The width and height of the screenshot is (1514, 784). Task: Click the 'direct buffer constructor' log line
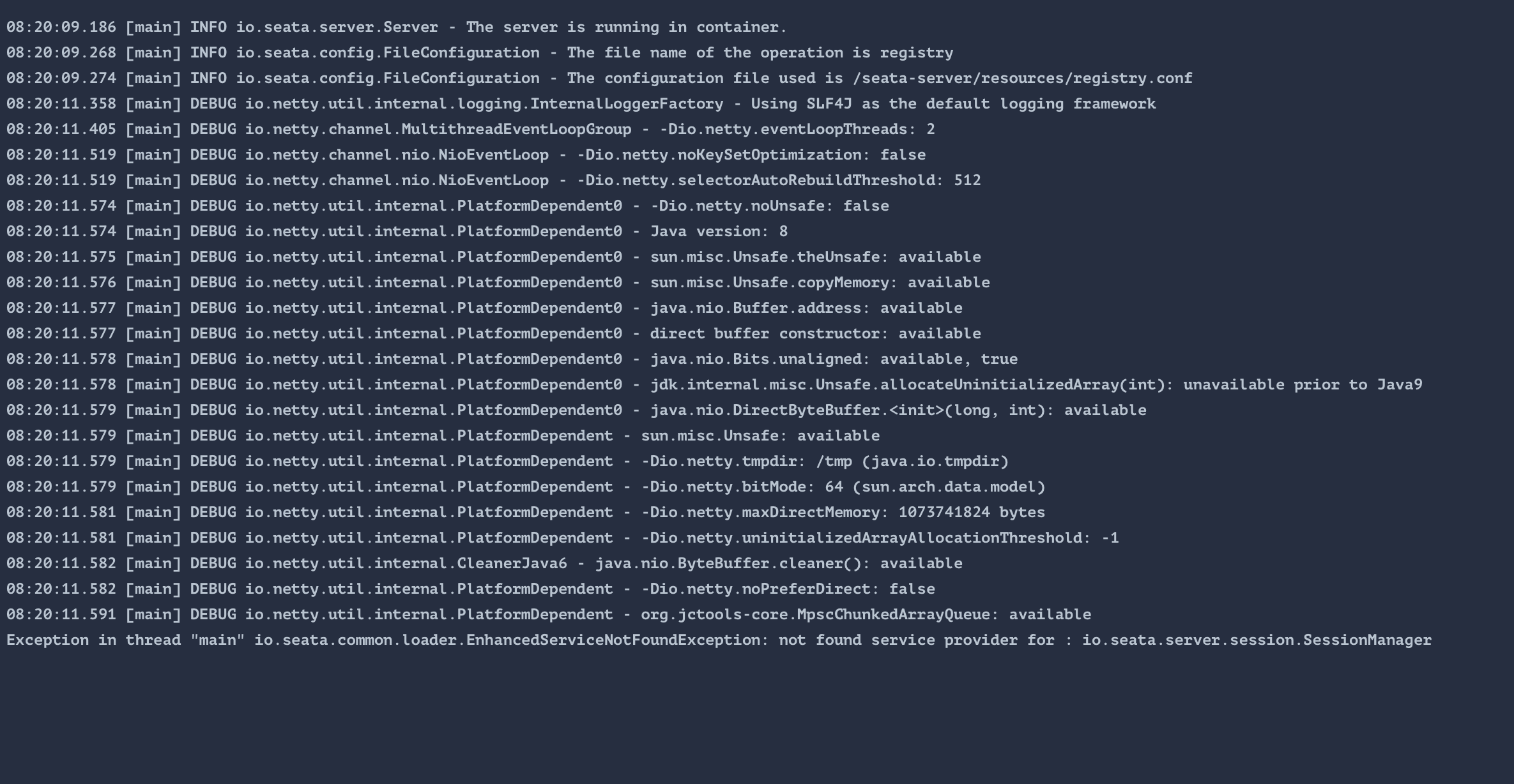494,333
